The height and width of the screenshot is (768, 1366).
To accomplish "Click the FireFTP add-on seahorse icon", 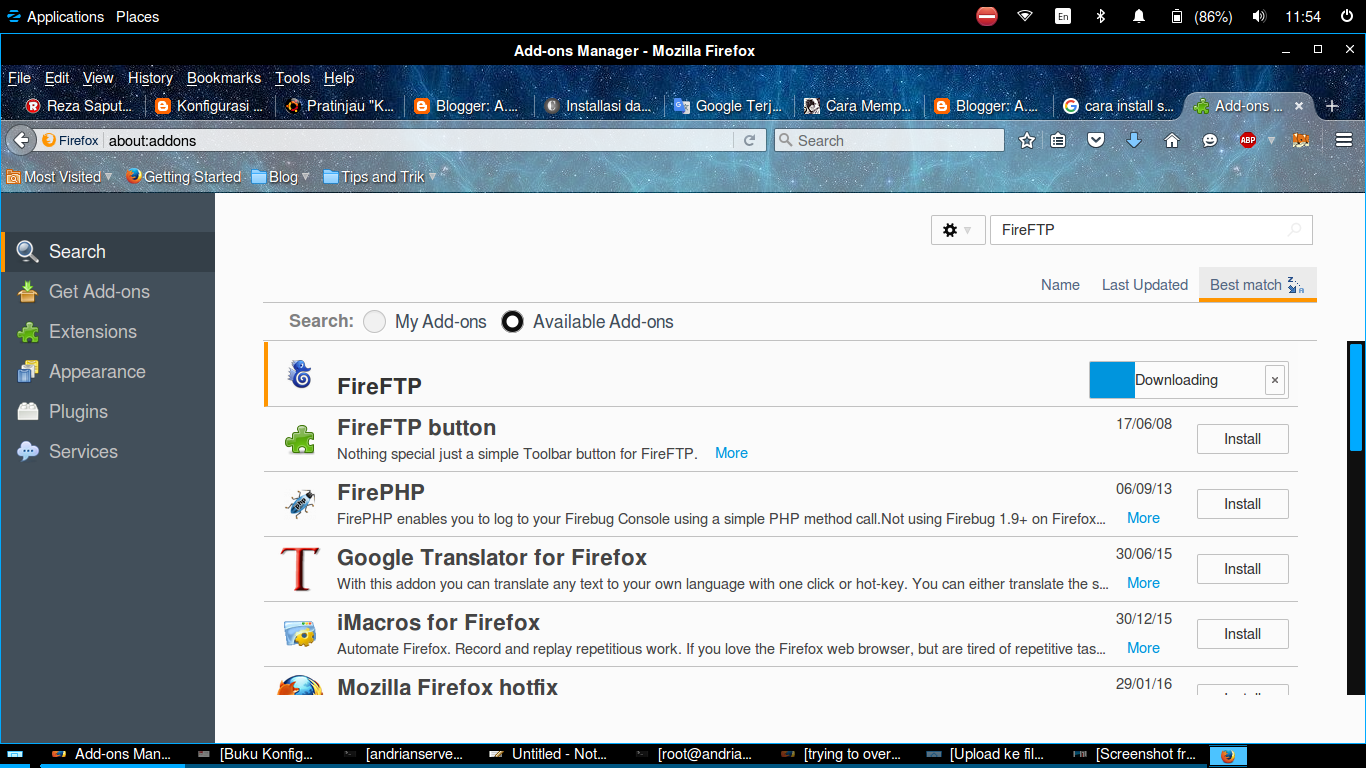I will 299,375.
